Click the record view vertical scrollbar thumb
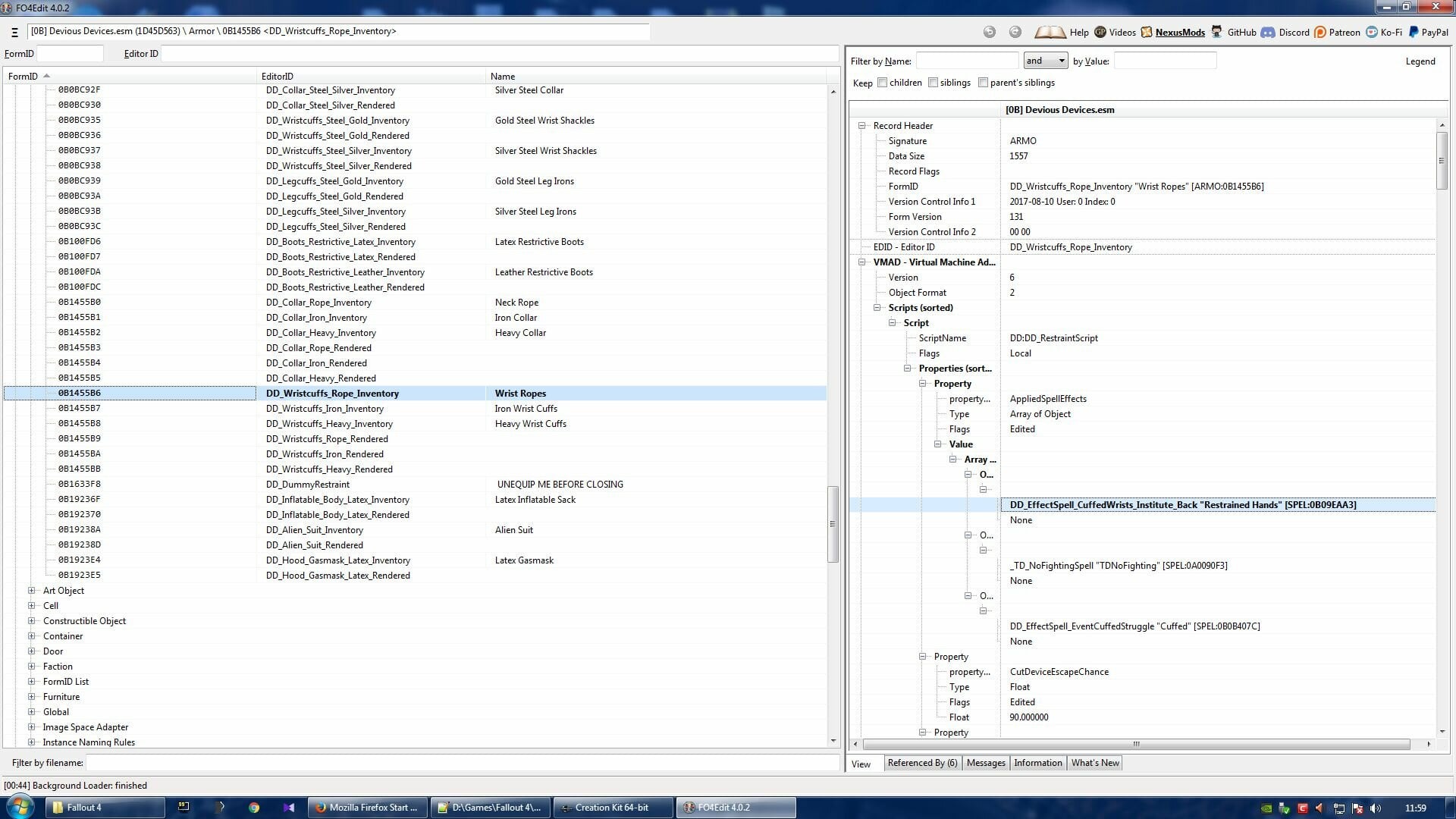Viewport: 1456px width, 819px height. (x=1442, y=161)
